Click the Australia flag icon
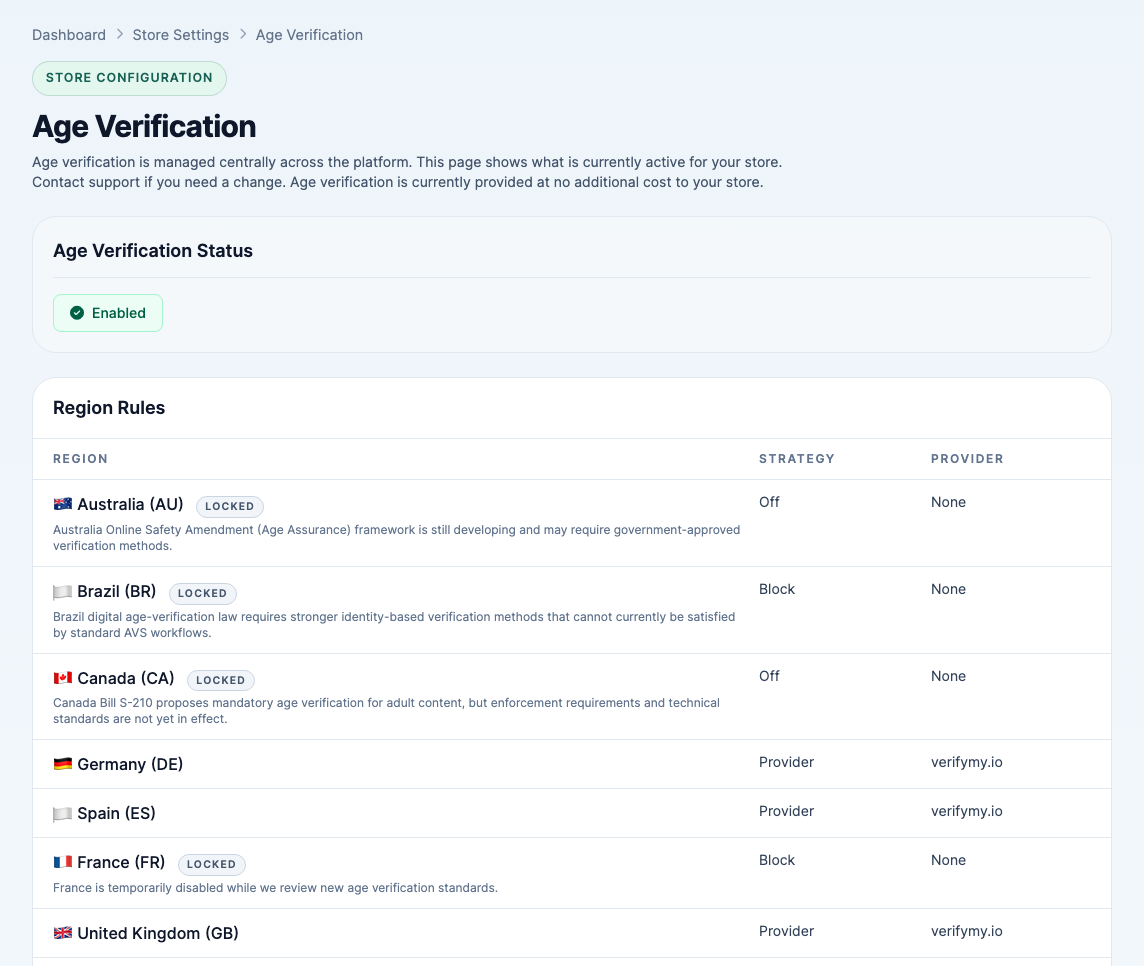The image size is (1144, 966). click(63, 504)
